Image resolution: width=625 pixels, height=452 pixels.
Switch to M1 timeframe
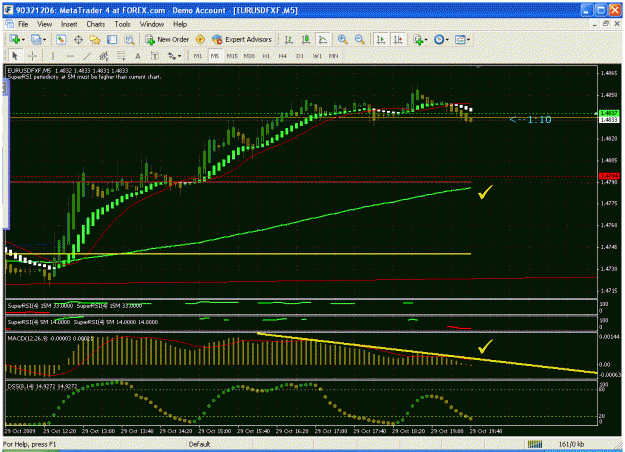198,56
